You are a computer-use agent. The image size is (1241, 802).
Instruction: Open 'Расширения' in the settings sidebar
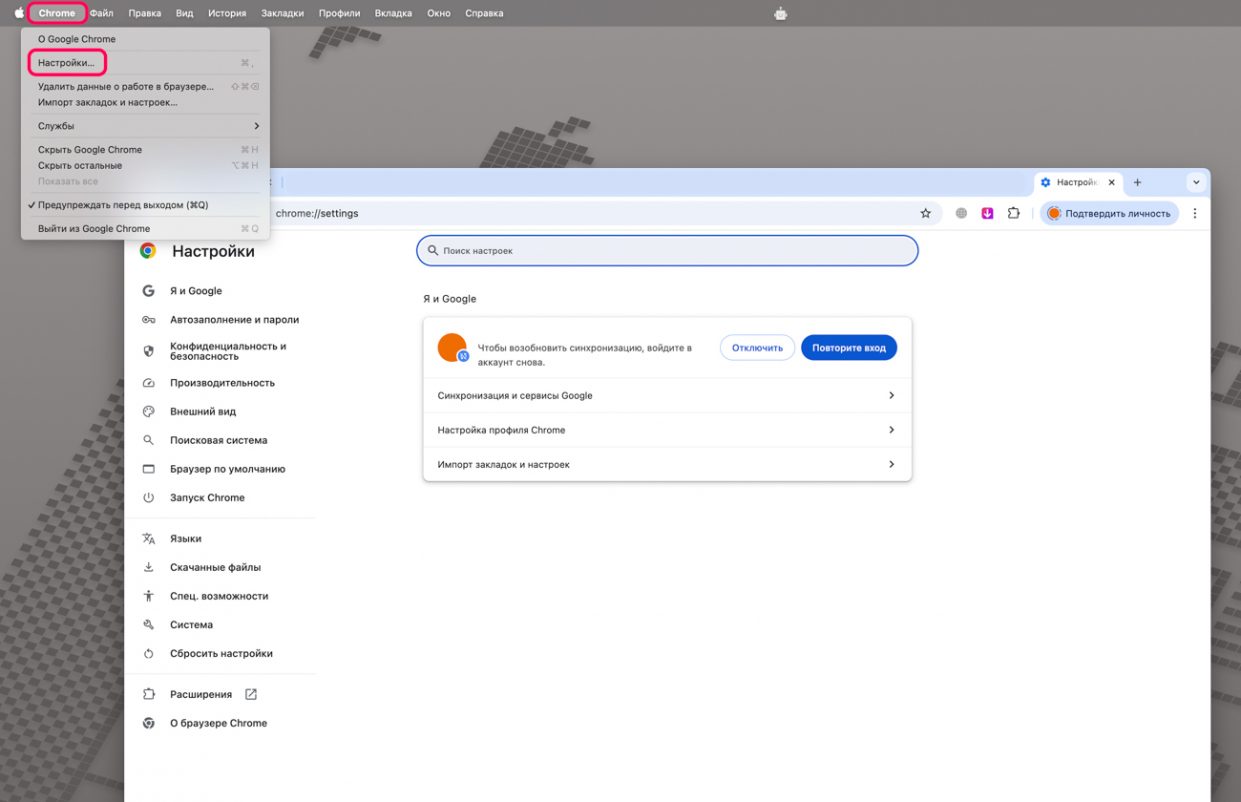[201, 694]
